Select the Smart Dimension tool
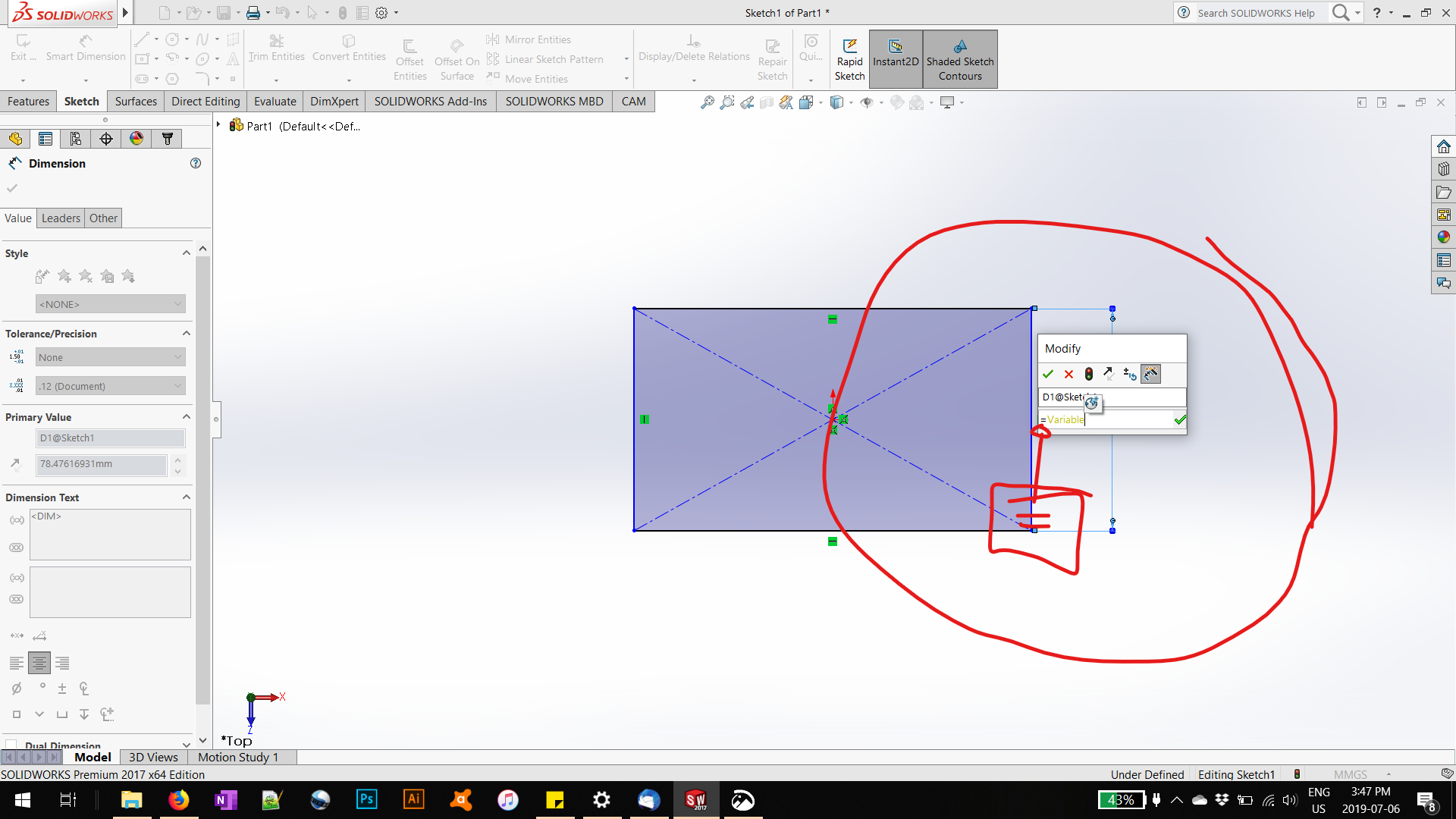Image resolution: width=1456 pixels, height=819 pixels. (x=85, y=55)
